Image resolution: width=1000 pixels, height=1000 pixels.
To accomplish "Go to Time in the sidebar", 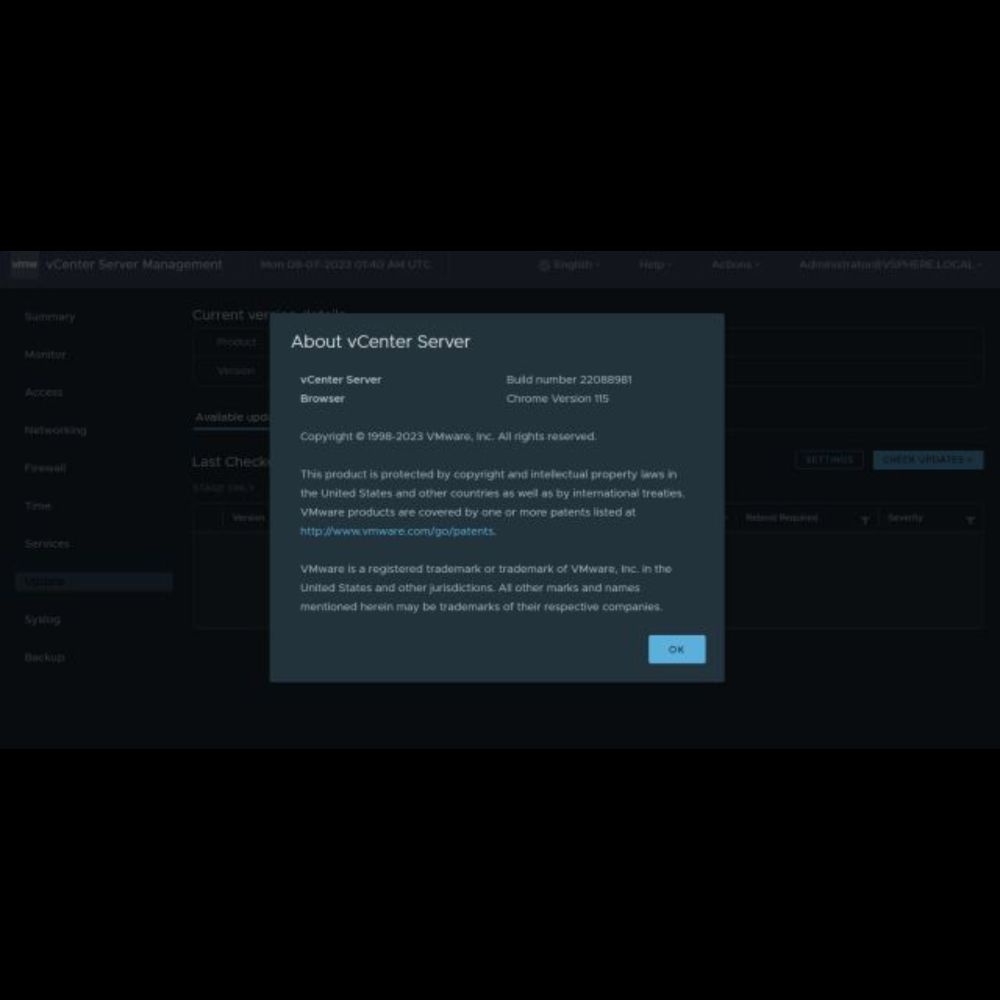I will [38, 506].
